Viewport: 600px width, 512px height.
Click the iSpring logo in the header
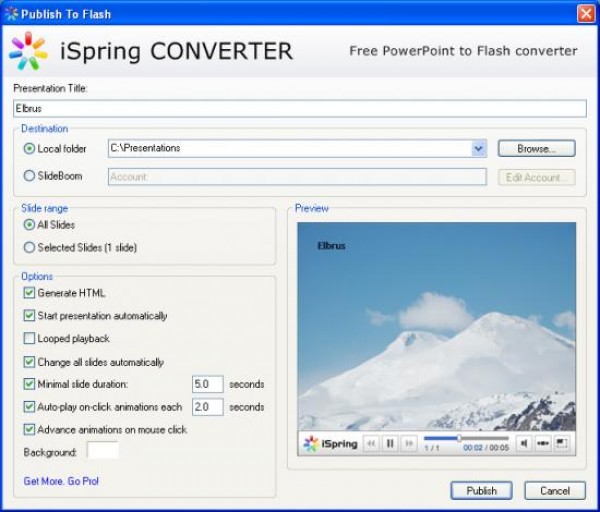coord(28,51)
